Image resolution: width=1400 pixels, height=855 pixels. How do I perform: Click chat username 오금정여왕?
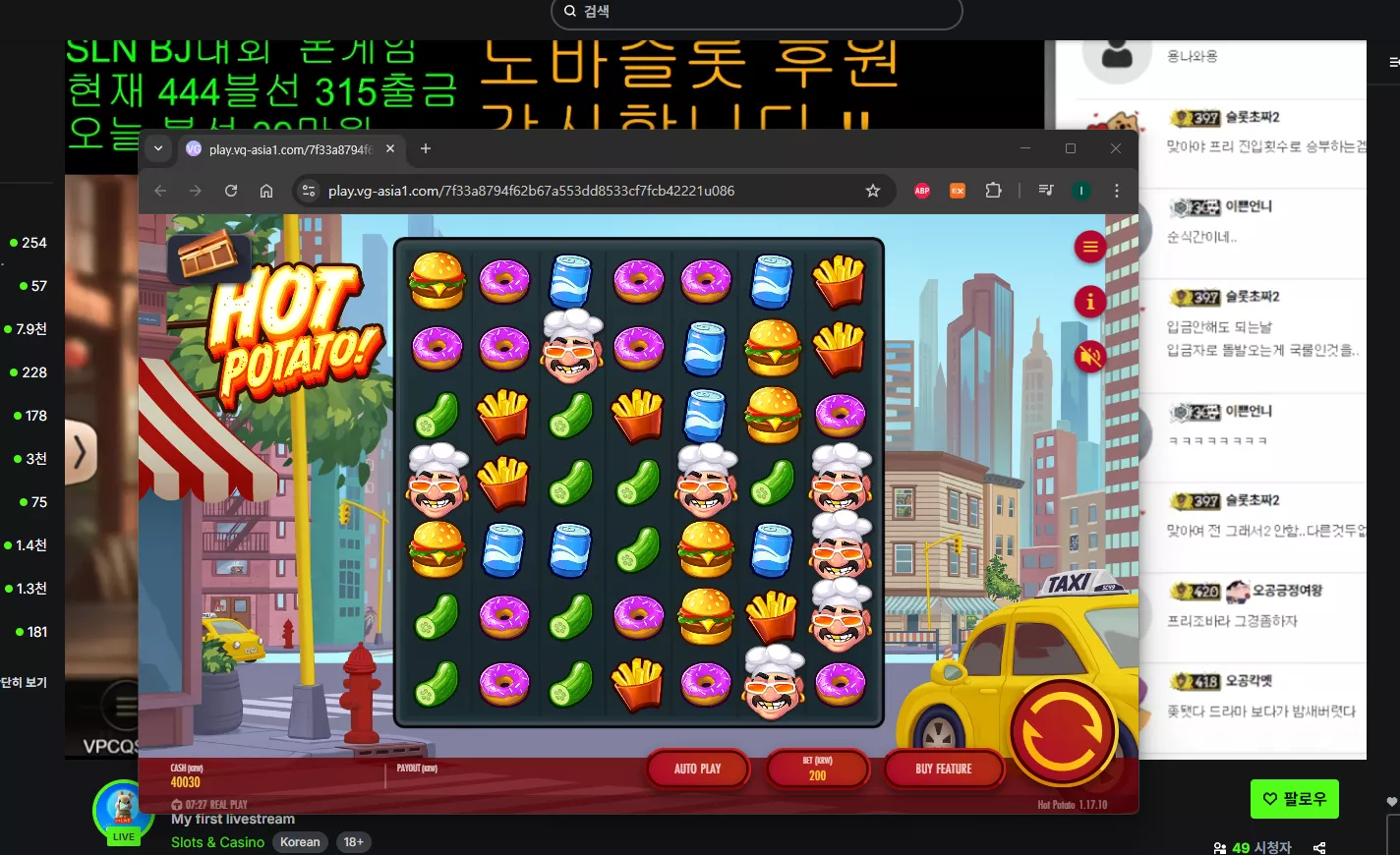(1287, 591)
